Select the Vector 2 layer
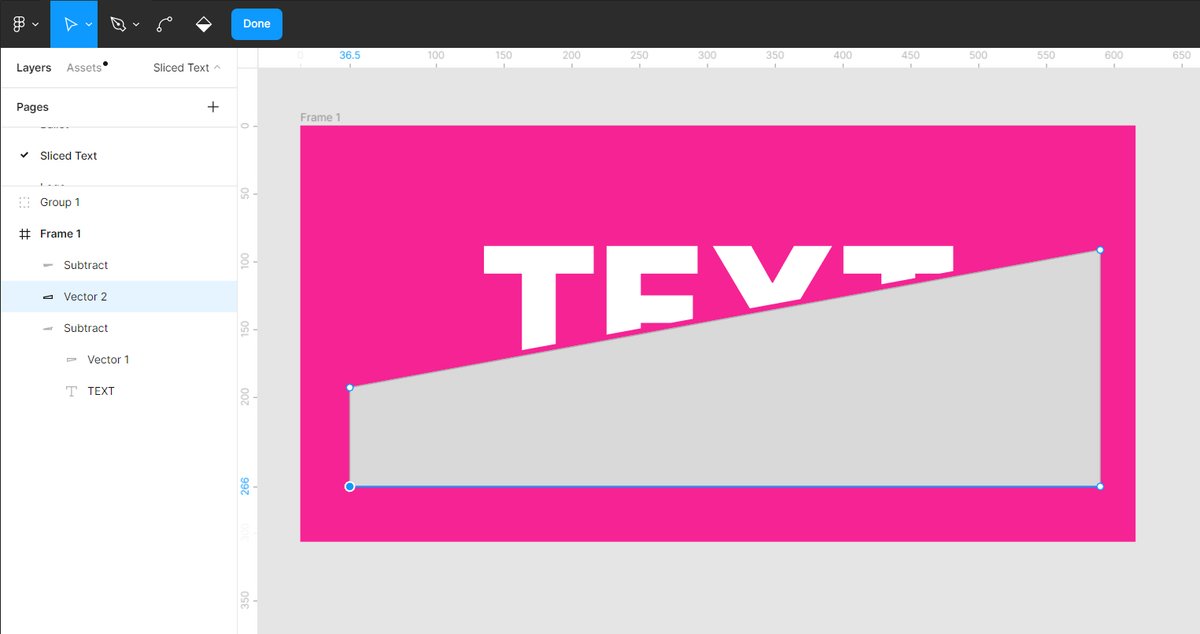 click(x=118, y=297)
